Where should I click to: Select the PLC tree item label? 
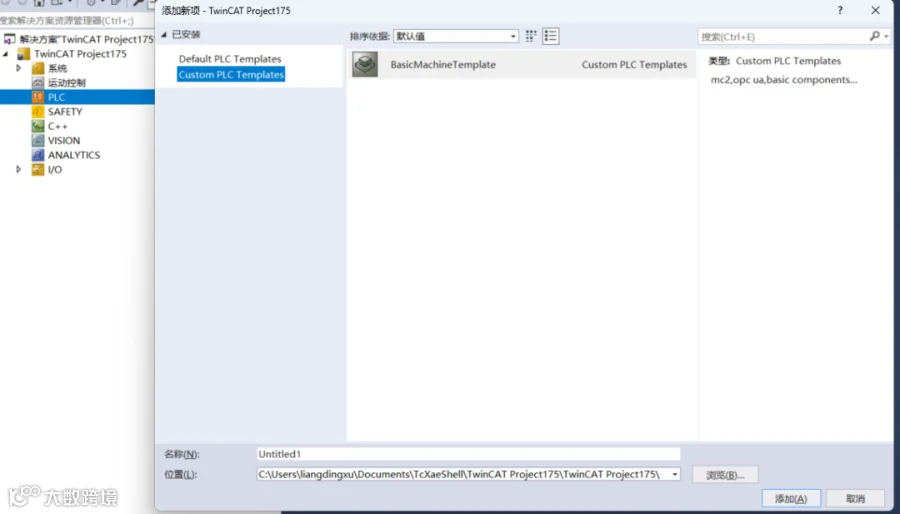(56, 98)
